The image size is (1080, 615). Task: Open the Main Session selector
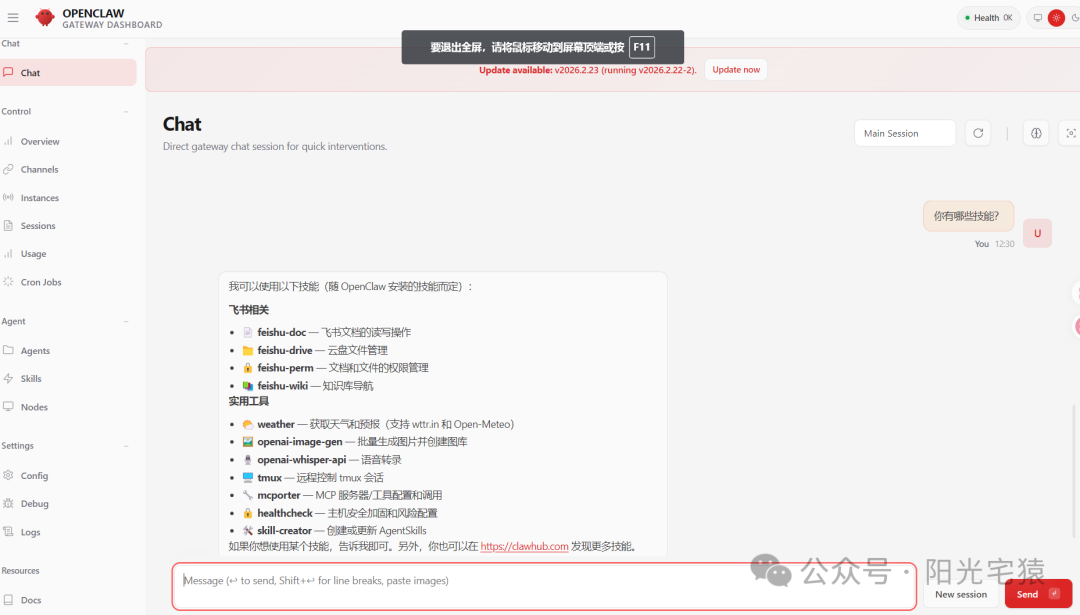[905, 133]
